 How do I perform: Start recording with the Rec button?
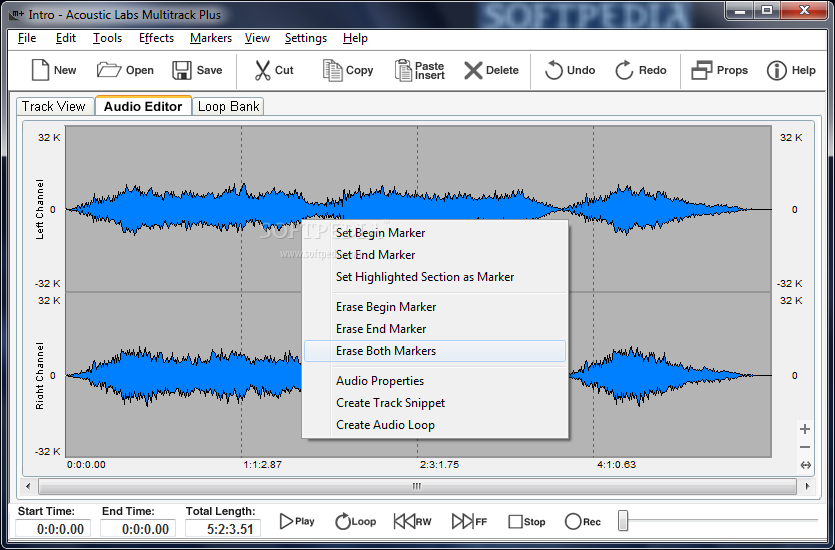tap(583, 522)
